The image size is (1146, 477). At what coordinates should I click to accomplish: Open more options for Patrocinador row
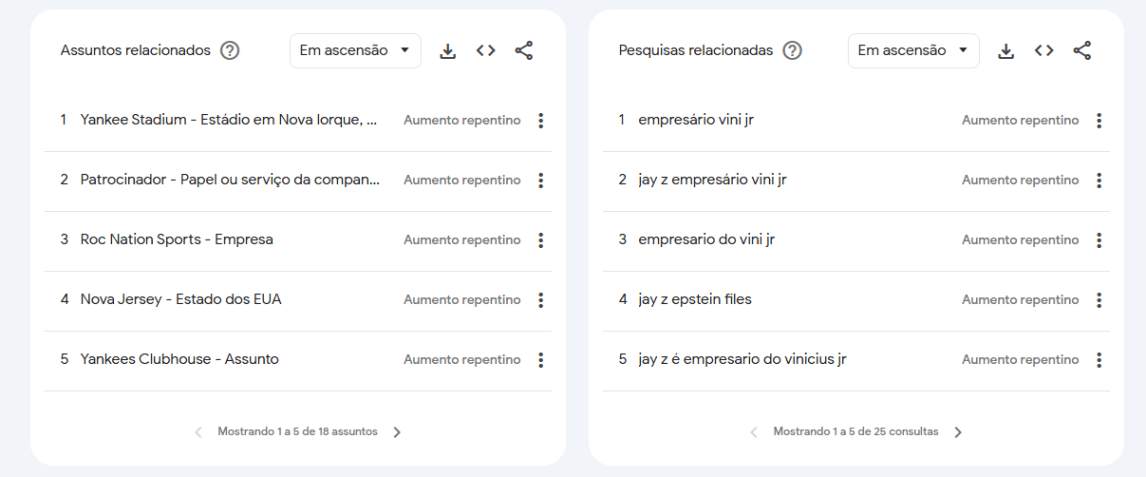click(x=541, y=180)
